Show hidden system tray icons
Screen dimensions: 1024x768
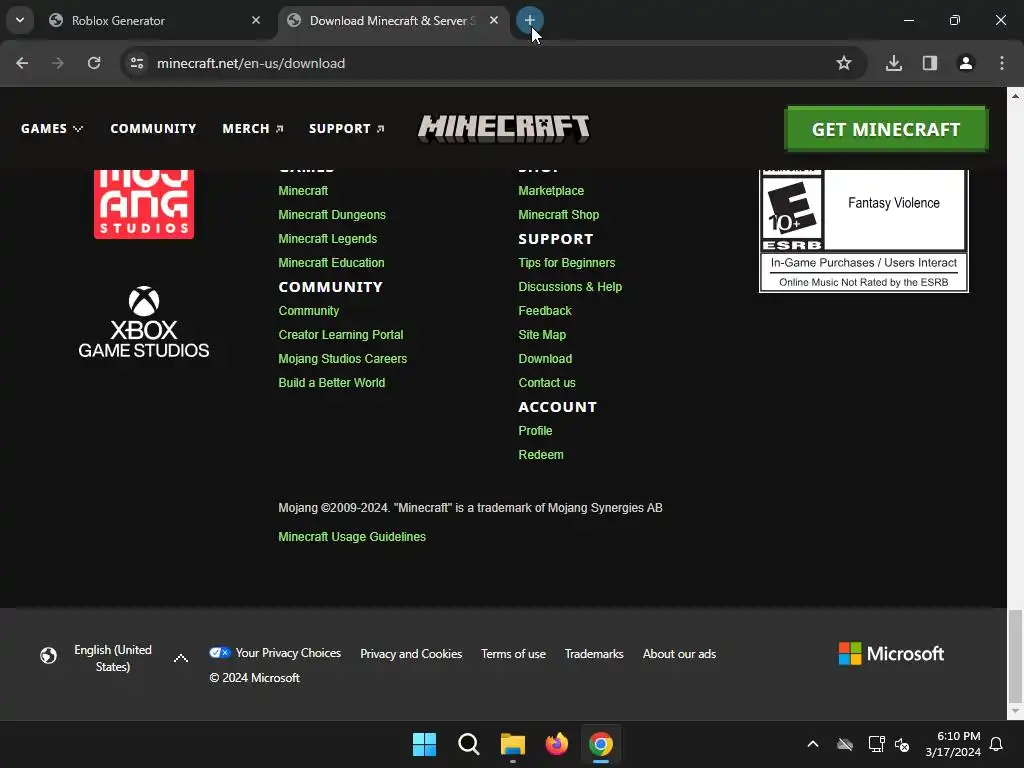pos(813,744)
